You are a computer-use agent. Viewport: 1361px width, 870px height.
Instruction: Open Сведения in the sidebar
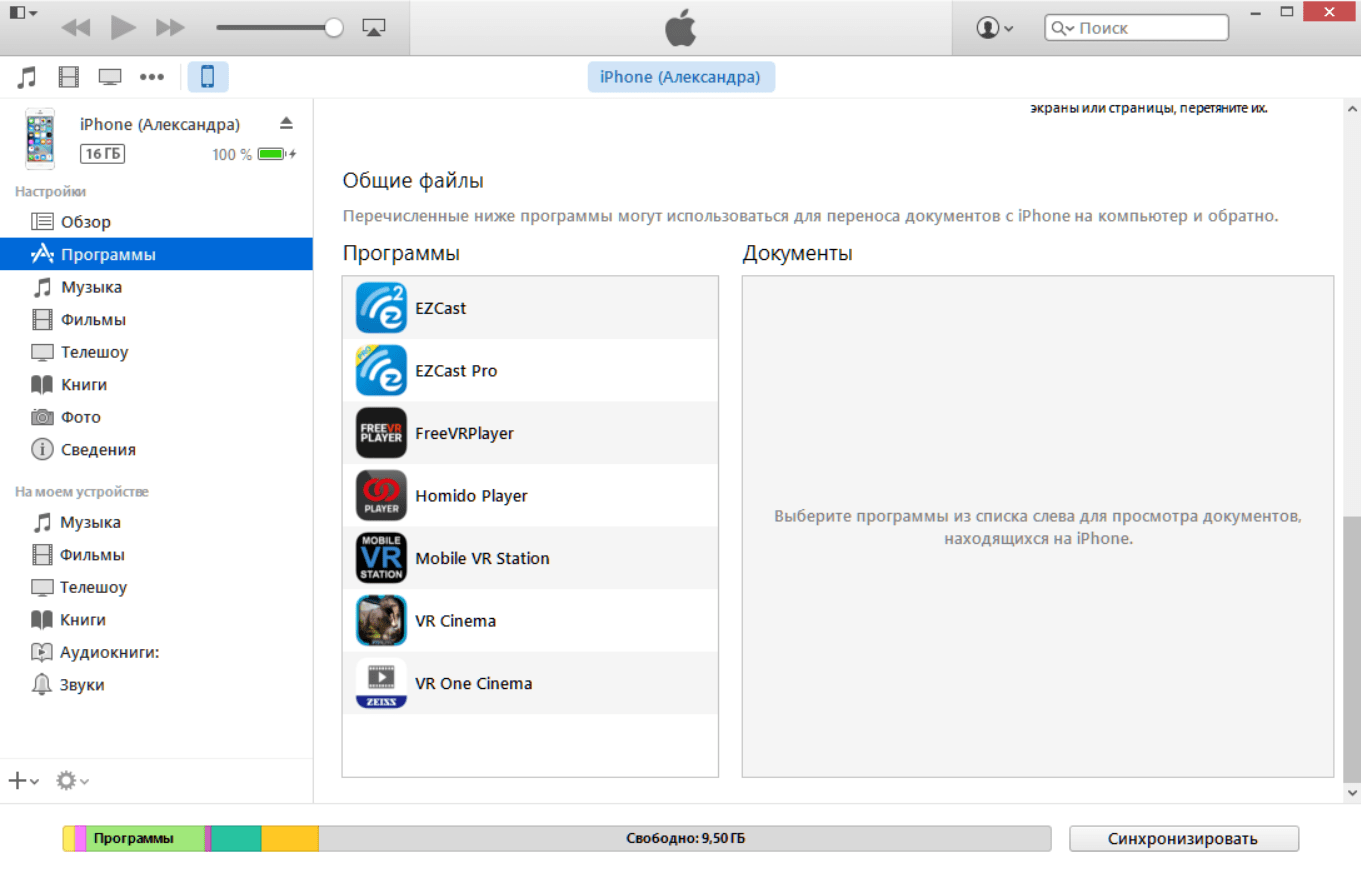pos(156,450)
